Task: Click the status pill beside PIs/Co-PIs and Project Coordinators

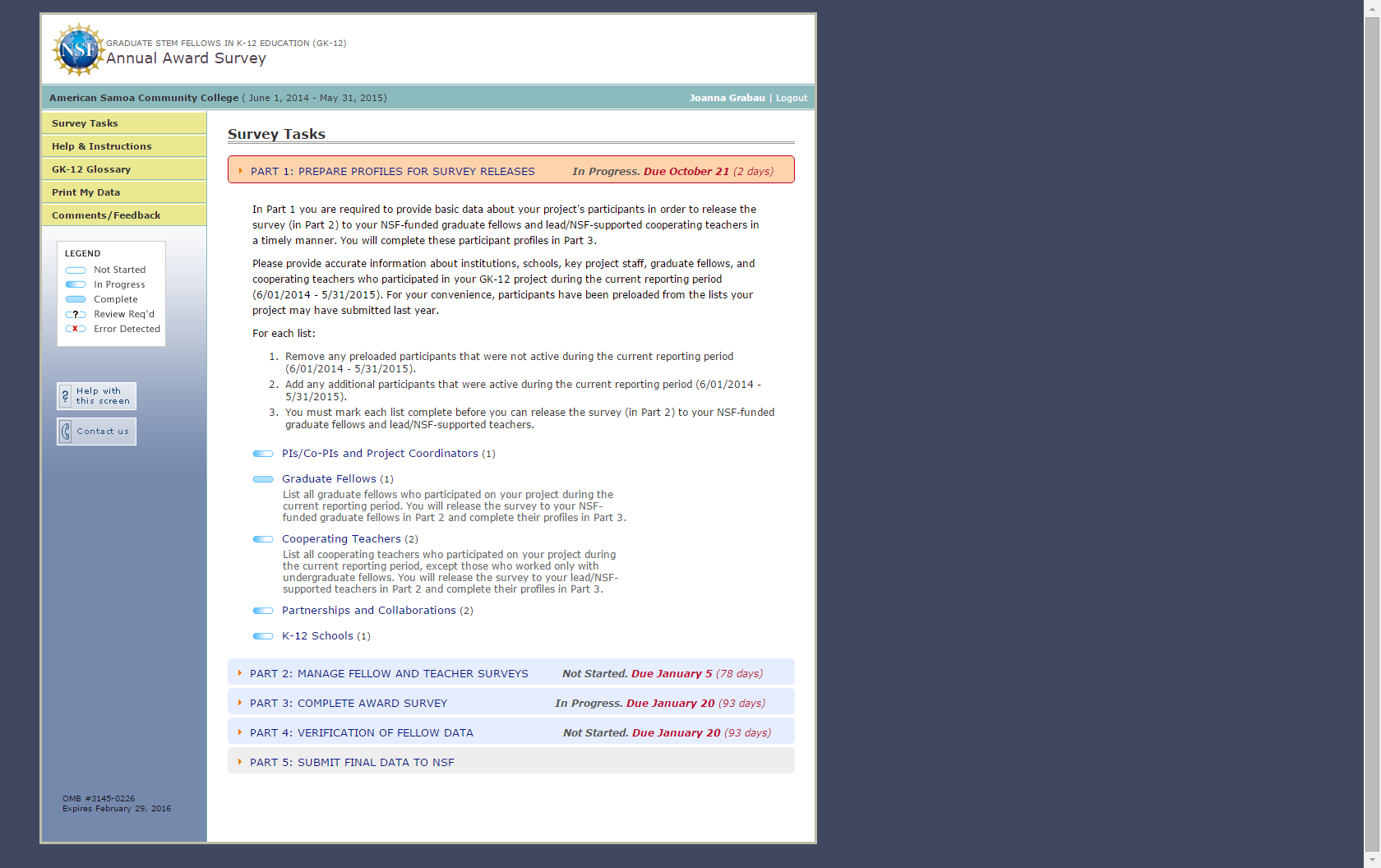Action: click(x=263, y=454)
